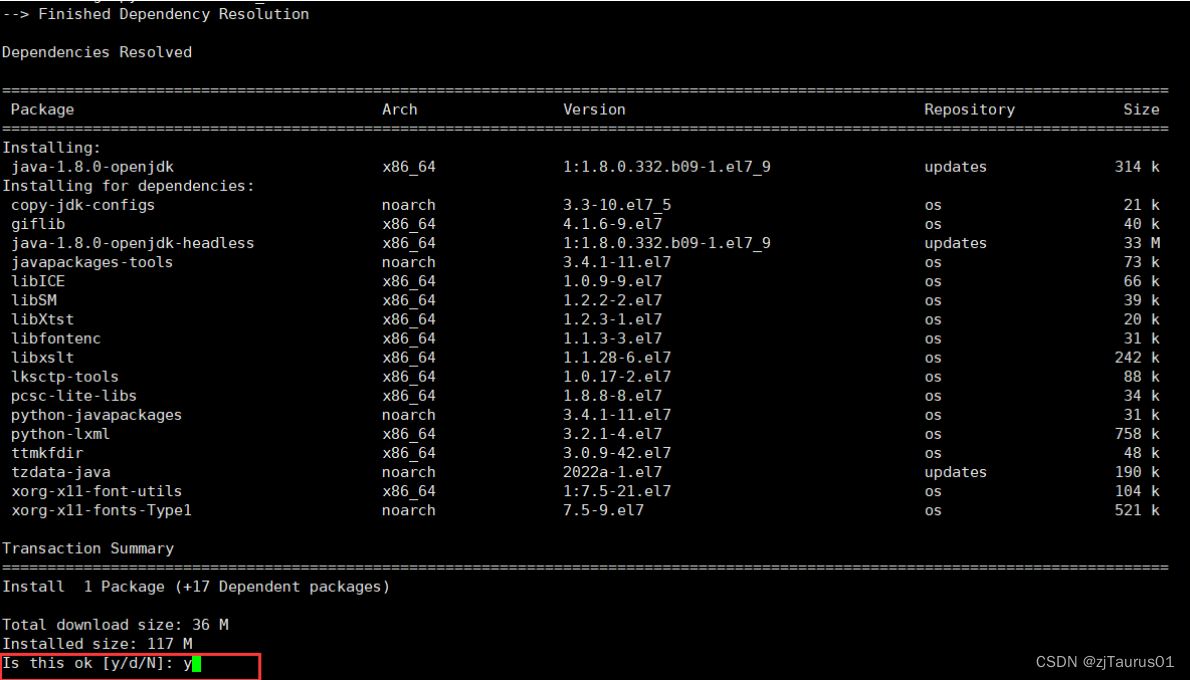The width and height of the screenshot is (1190, 680).
Task: Click the "Is this ok [y/d/N]" prompt text
Action: pos(88,663)
